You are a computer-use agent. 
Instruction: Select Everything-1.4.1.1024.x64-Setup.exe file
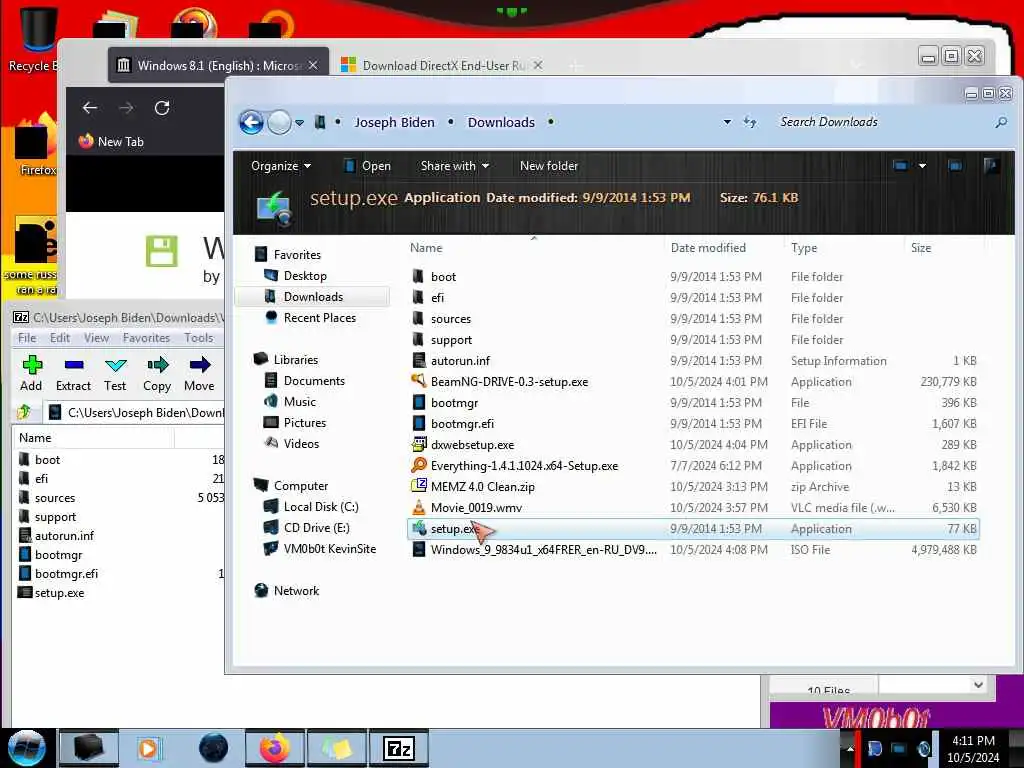[x=524, y=466]
